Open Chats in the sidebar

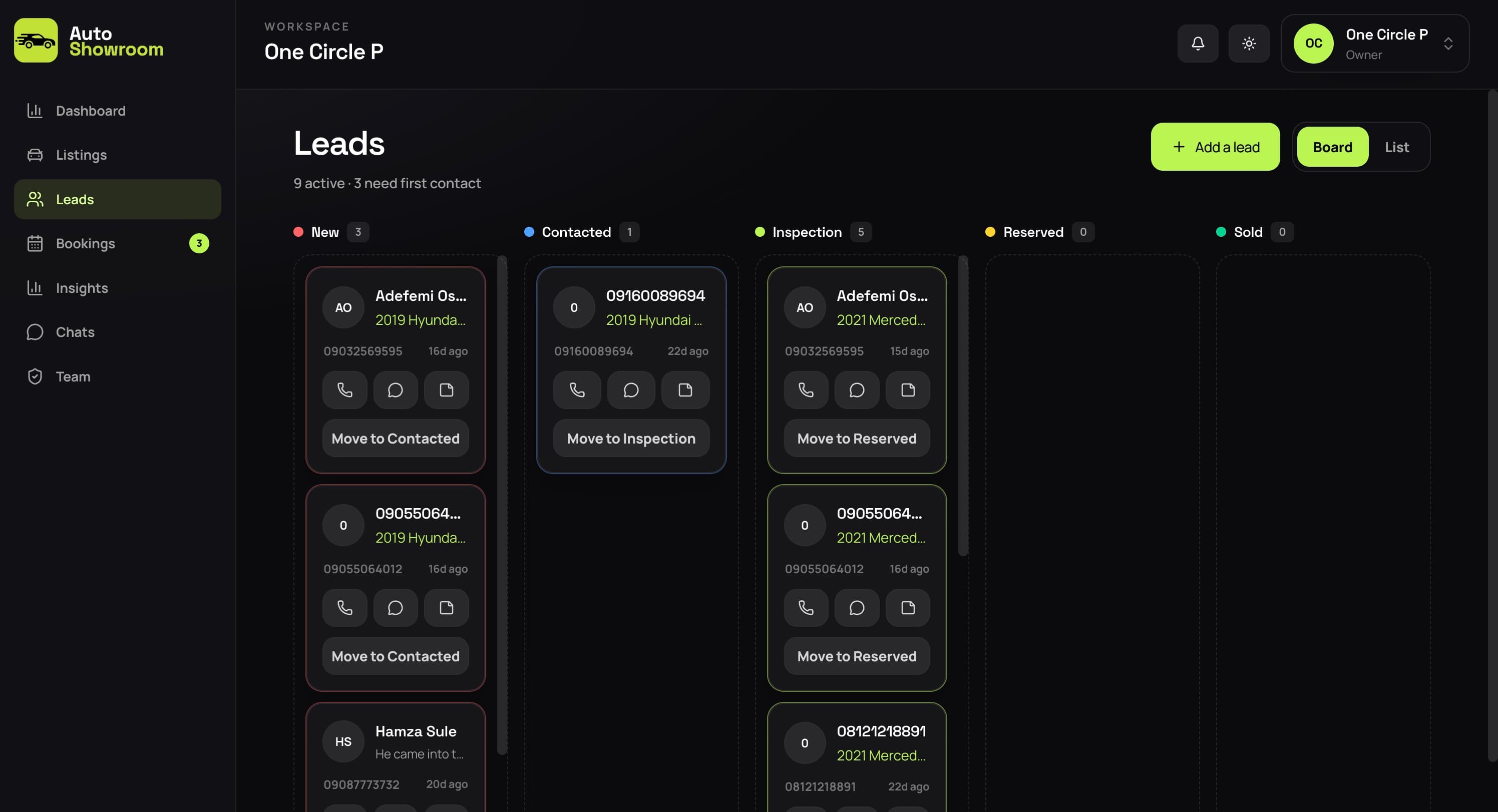118,332
